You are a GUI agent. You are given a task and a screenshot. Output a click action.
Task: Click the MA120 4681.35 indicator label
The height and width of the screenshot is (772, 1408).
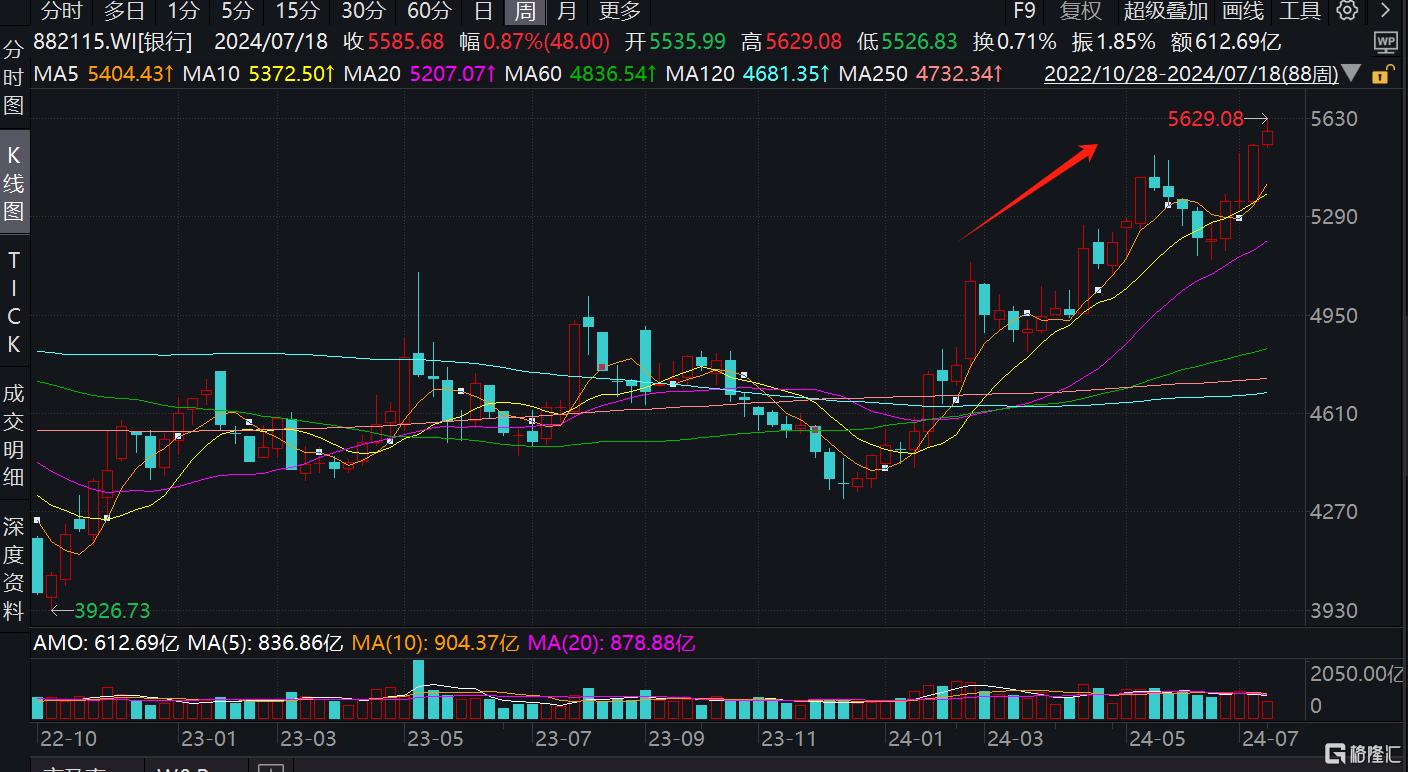[748, 74]
